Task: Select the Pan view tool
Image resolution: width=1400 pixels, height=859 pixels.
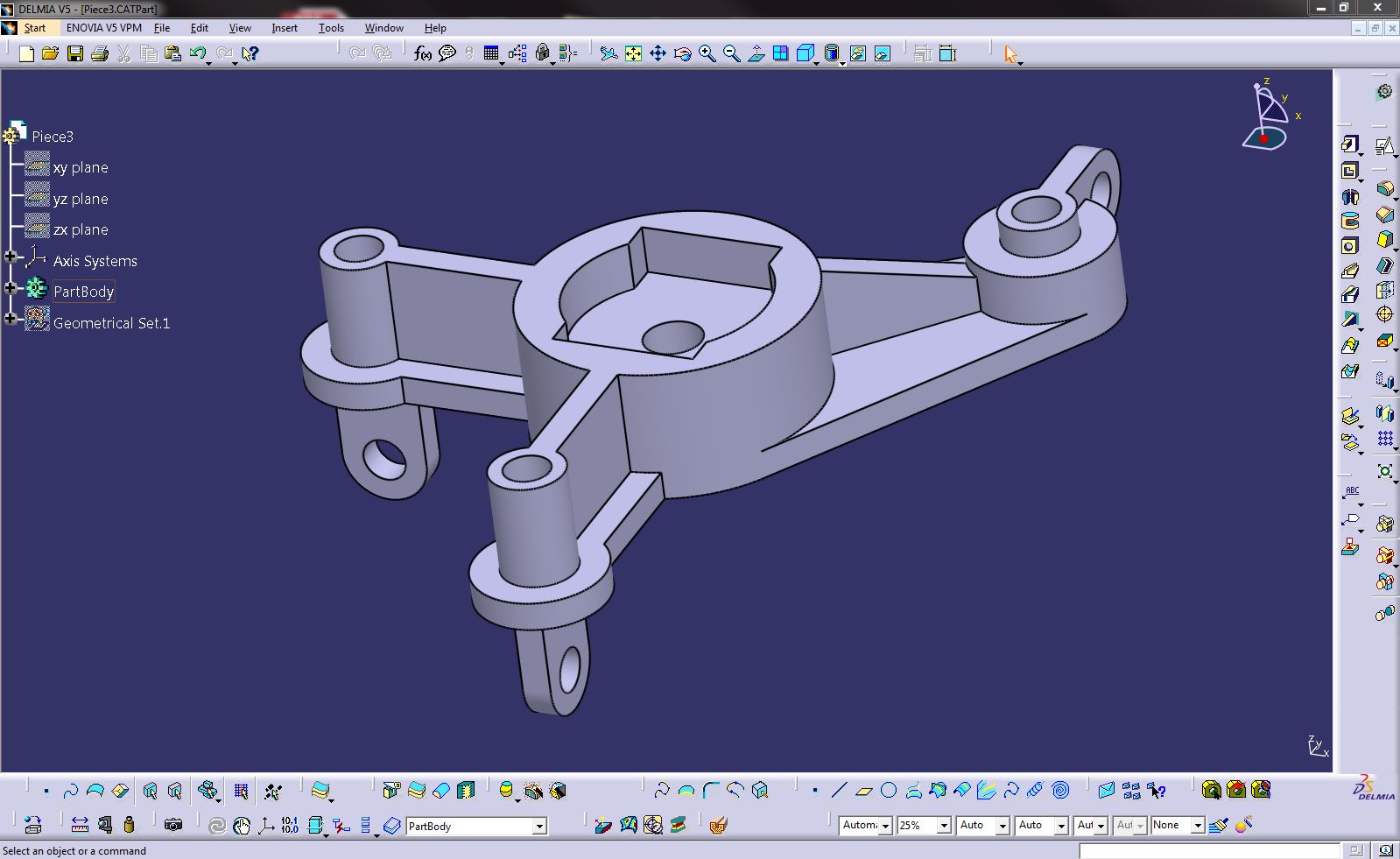Action: 658,54
